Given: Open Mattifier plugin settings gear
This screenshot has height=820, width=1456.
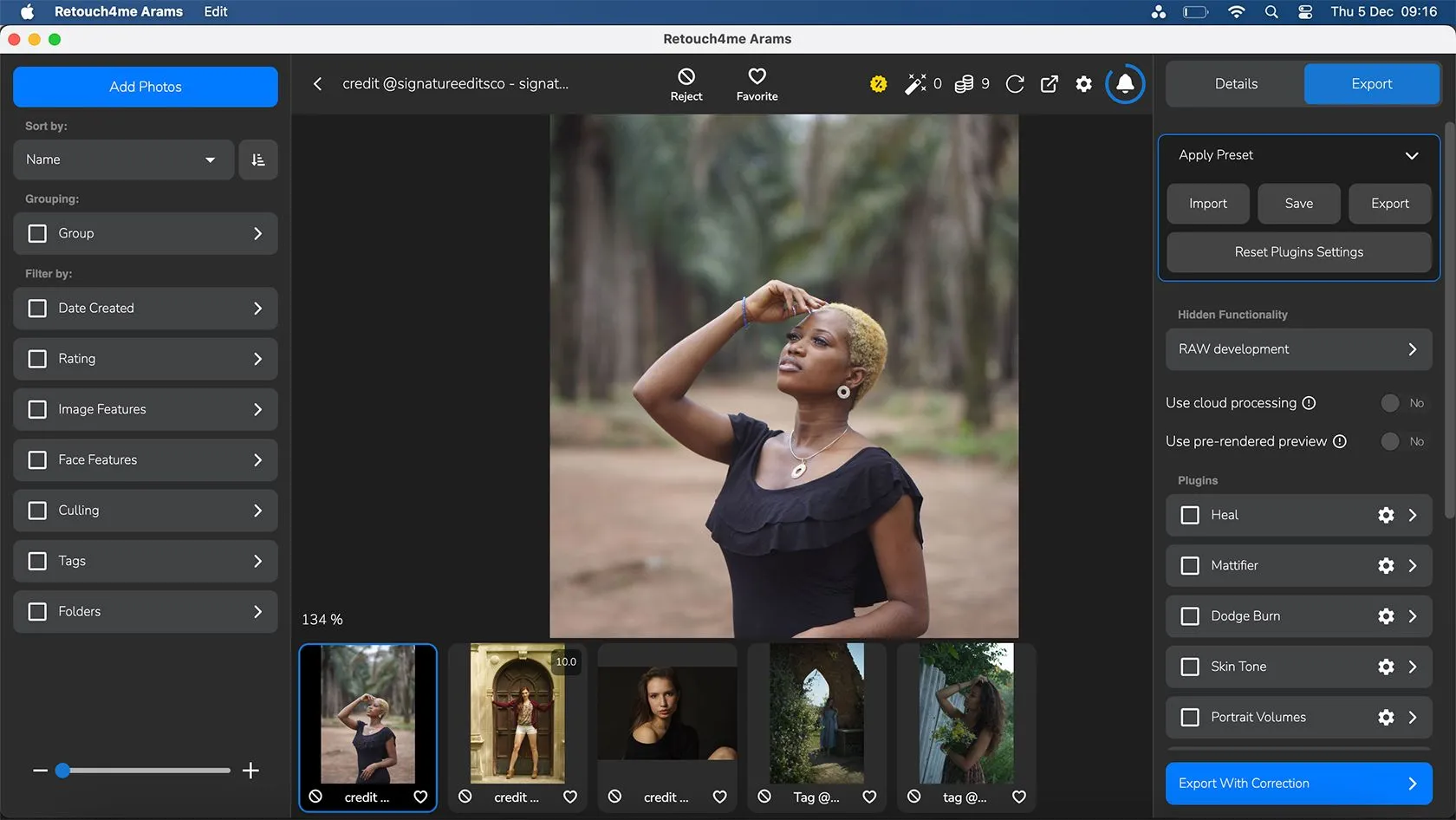Looking at the screenshot, I should [1386, 566].
